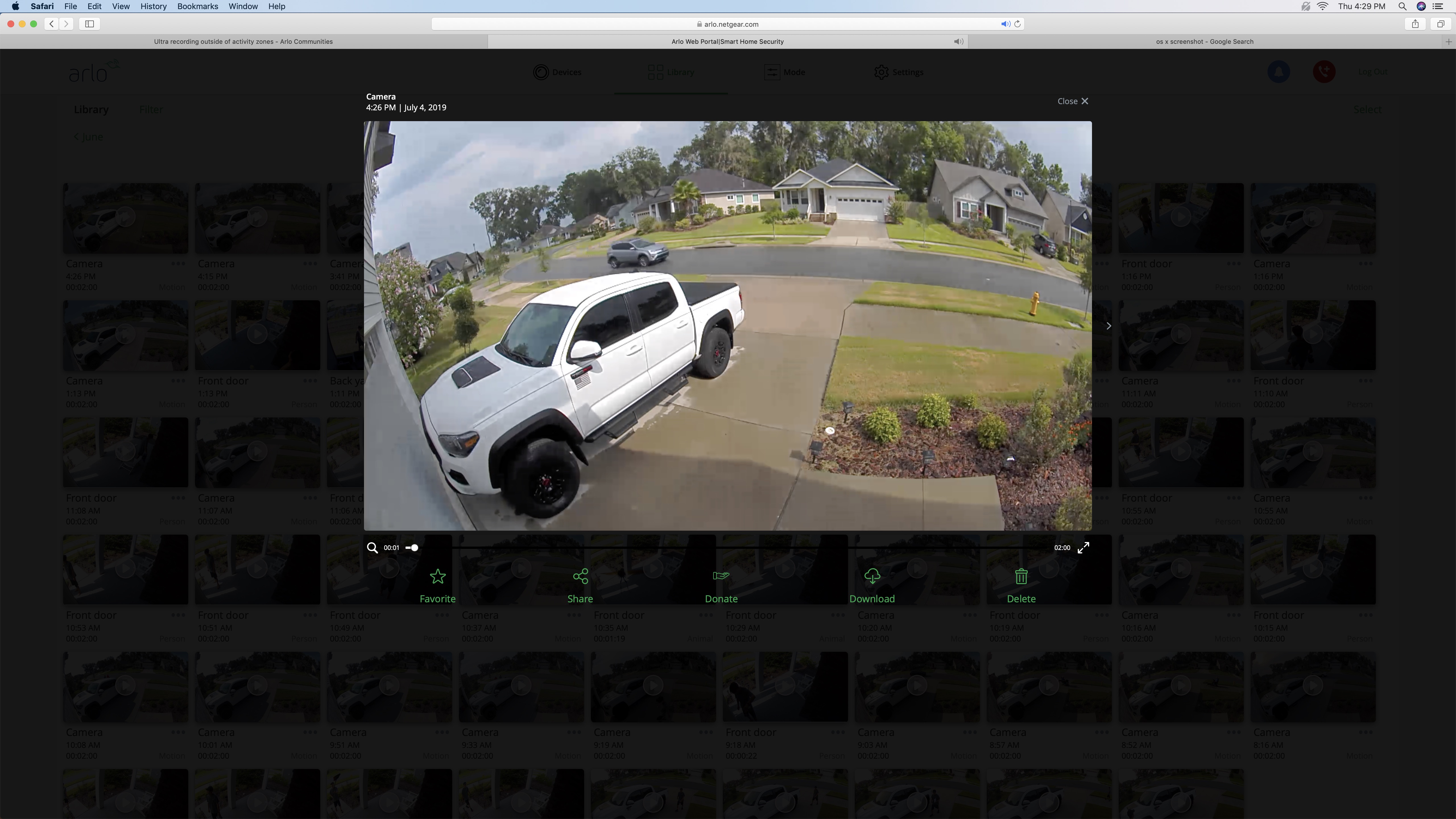Click the Safari back button

[51, 24]
